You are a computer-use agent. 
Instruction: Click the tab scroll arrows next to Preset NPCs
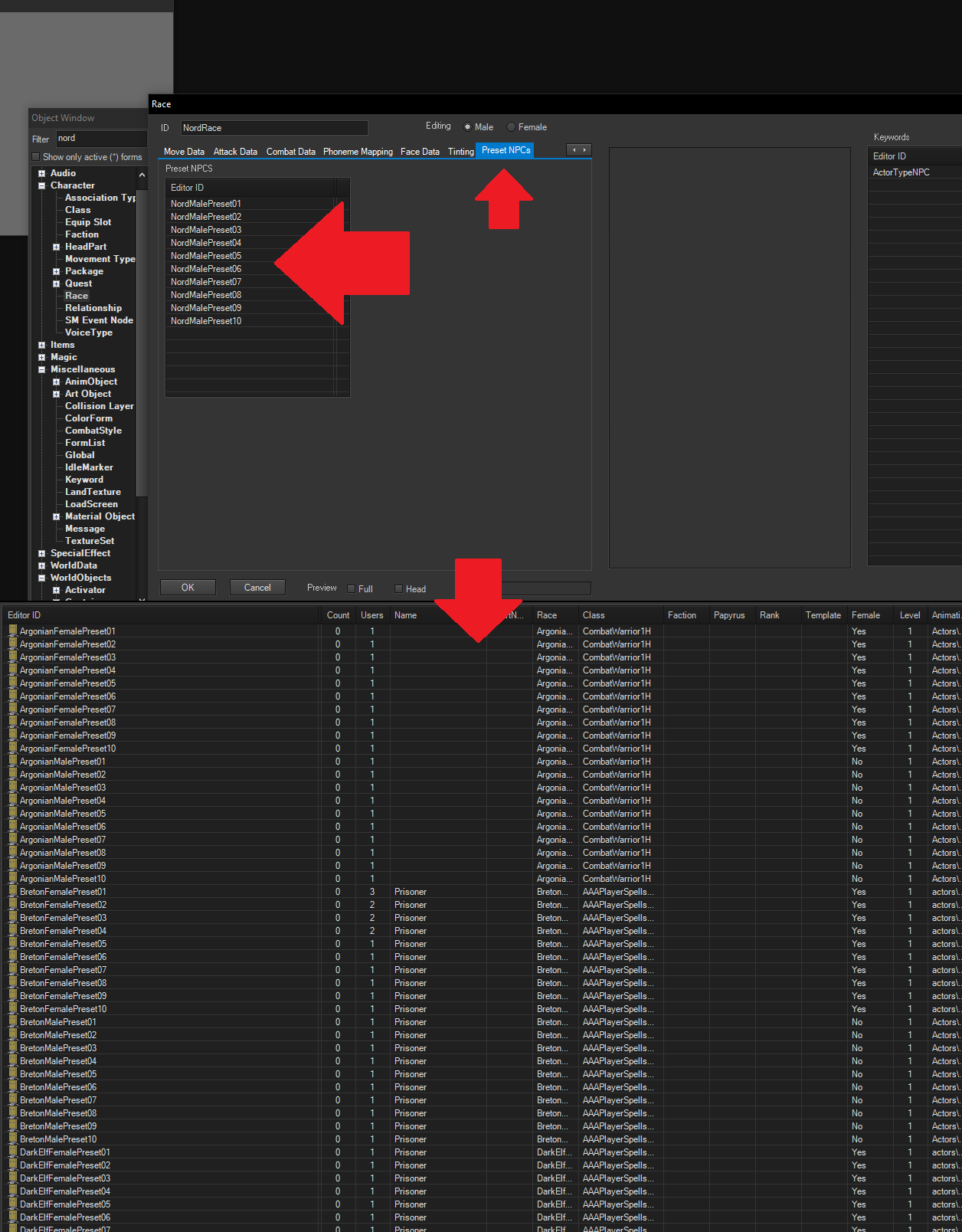coord(579,150)
